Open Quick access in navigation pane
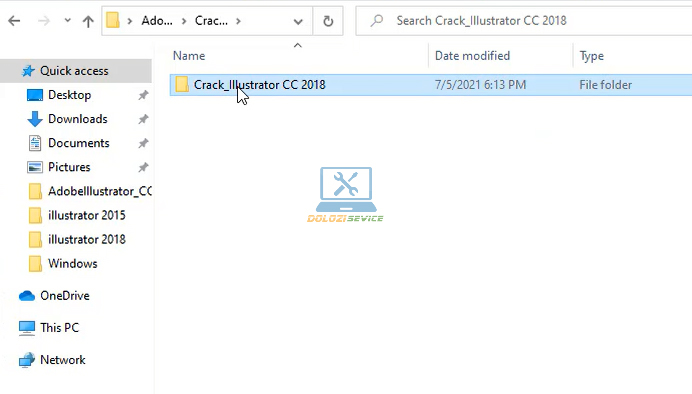This screenshot has width=692, height=394. 74,71
